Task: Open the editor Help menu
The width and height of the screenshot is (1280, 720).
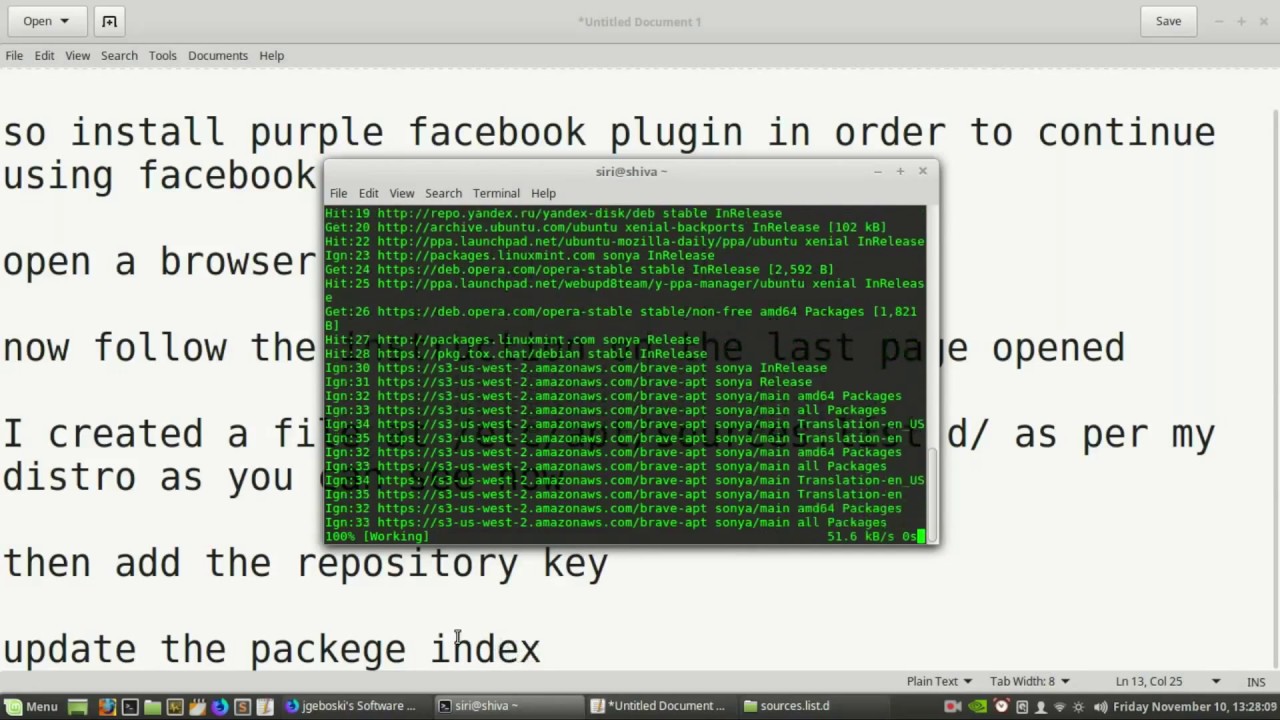Action: 272,55
